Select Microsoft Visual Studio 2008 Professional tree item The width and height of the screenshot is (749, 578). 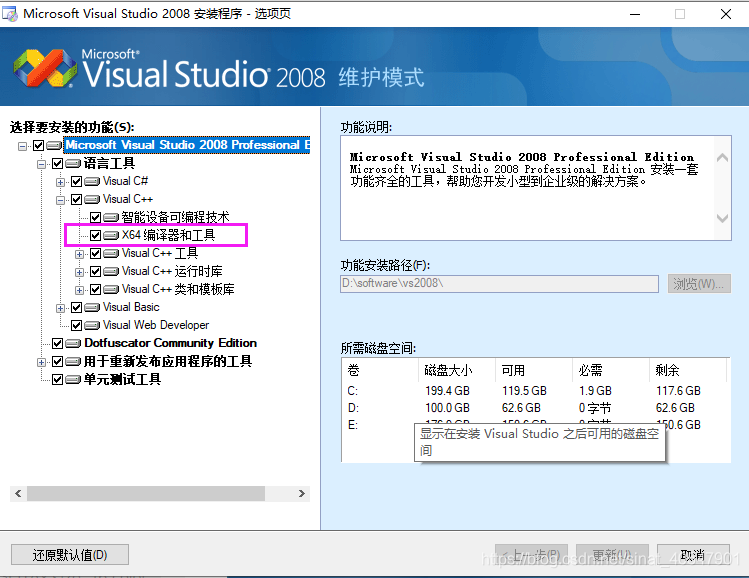(x=187, y=145)
